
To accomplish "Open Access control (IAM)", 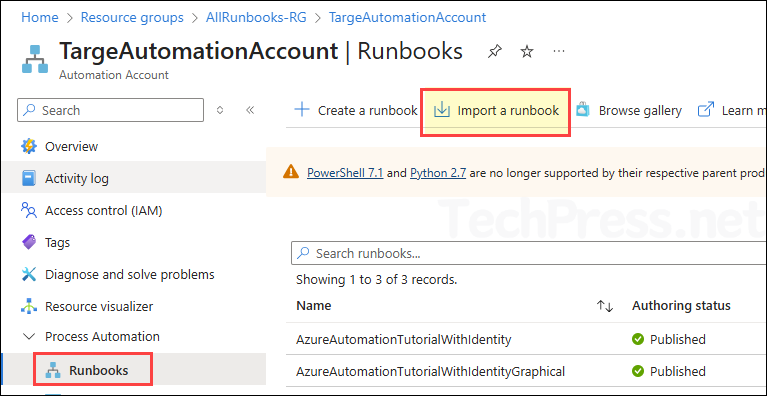I will [x=104, y=211].
